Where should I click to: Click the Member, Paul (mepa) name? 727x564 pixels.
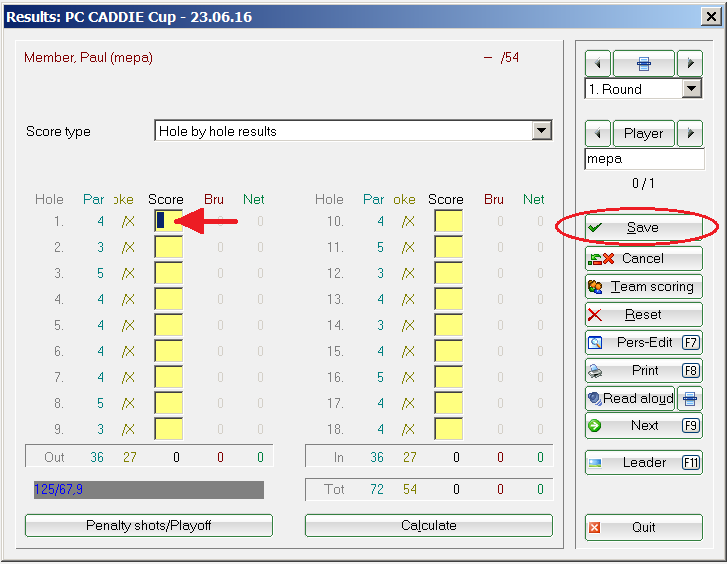coord(88,58)
